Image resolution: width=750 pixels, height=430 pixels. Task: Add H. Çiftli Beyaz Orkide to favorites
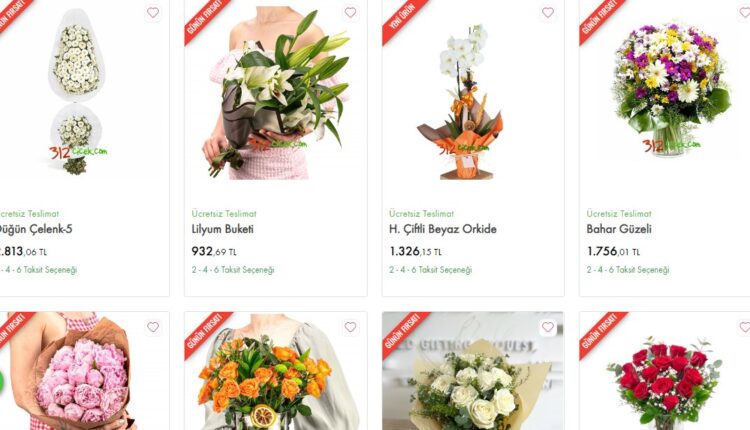pyautogui.click(x=548, y=12)
